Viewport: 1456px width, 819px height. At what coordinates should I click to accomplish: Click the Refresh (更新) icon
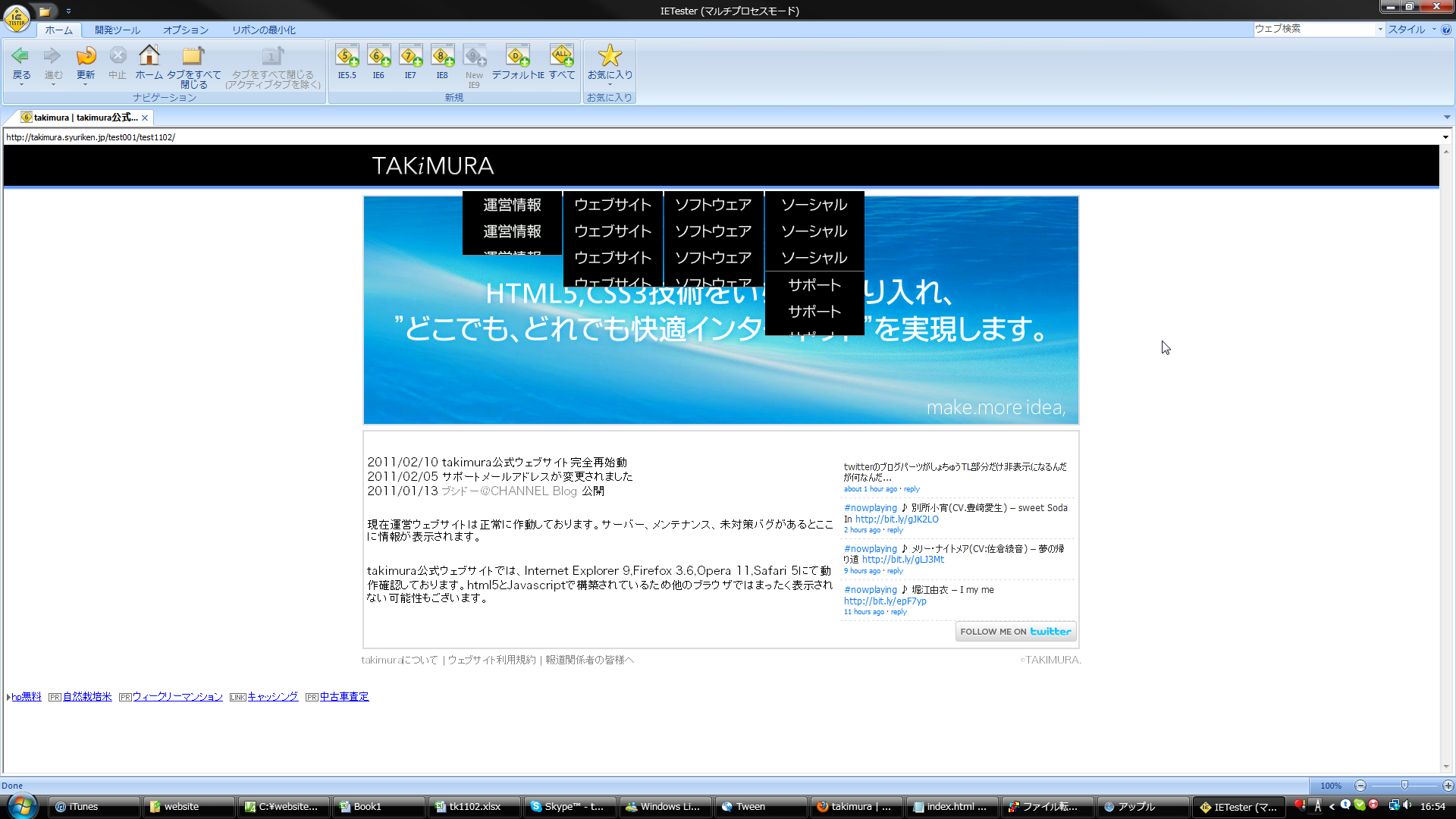coord(86,55)
